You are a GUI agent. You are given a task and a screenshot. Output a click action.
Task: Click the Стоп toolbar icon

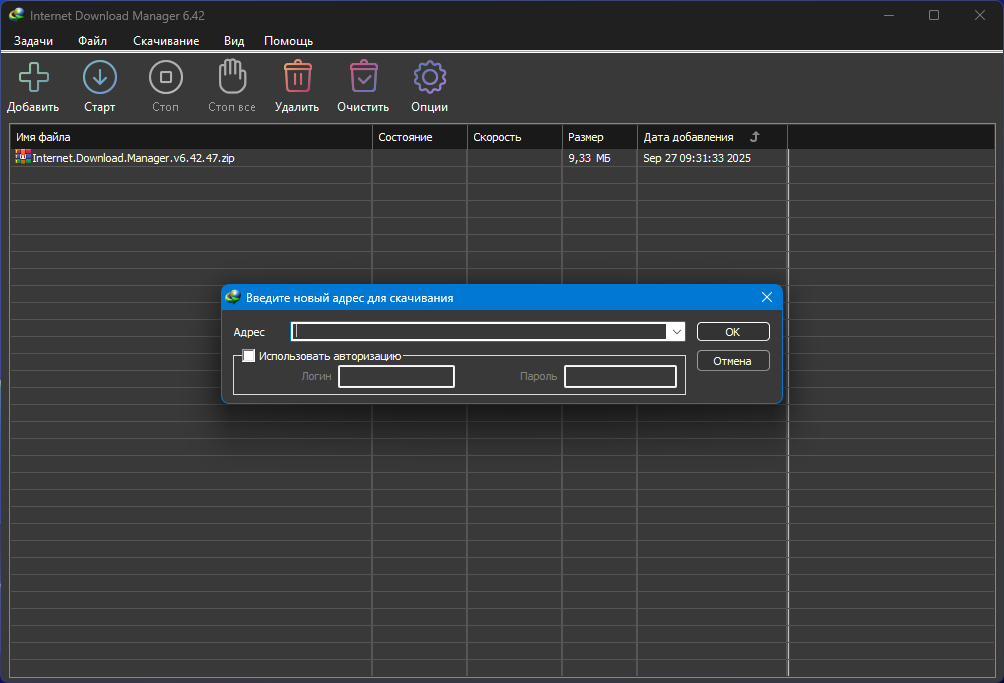[165, 77]
